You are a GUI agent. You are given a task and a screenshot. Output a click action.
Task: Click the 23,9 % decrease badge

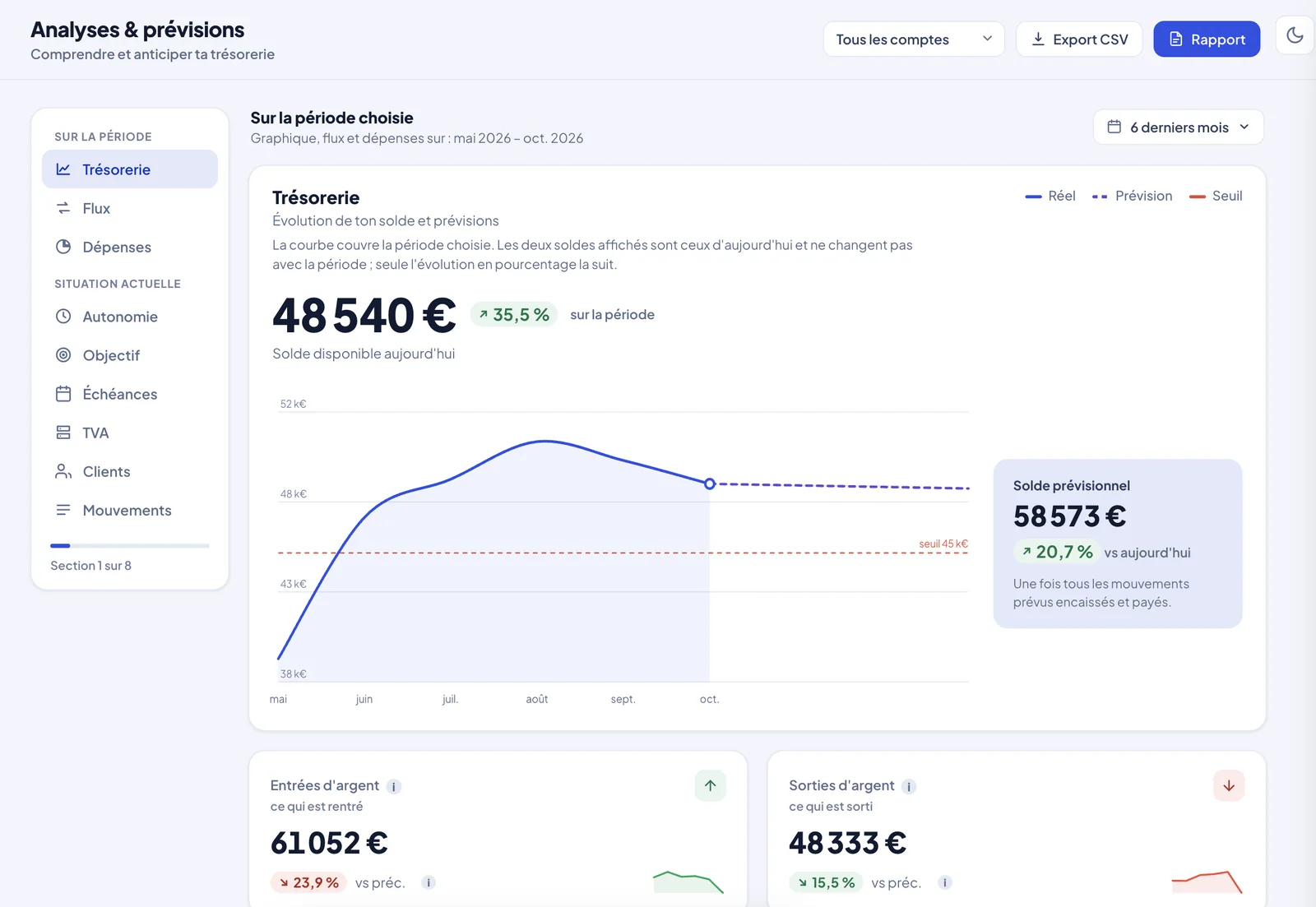308,882
